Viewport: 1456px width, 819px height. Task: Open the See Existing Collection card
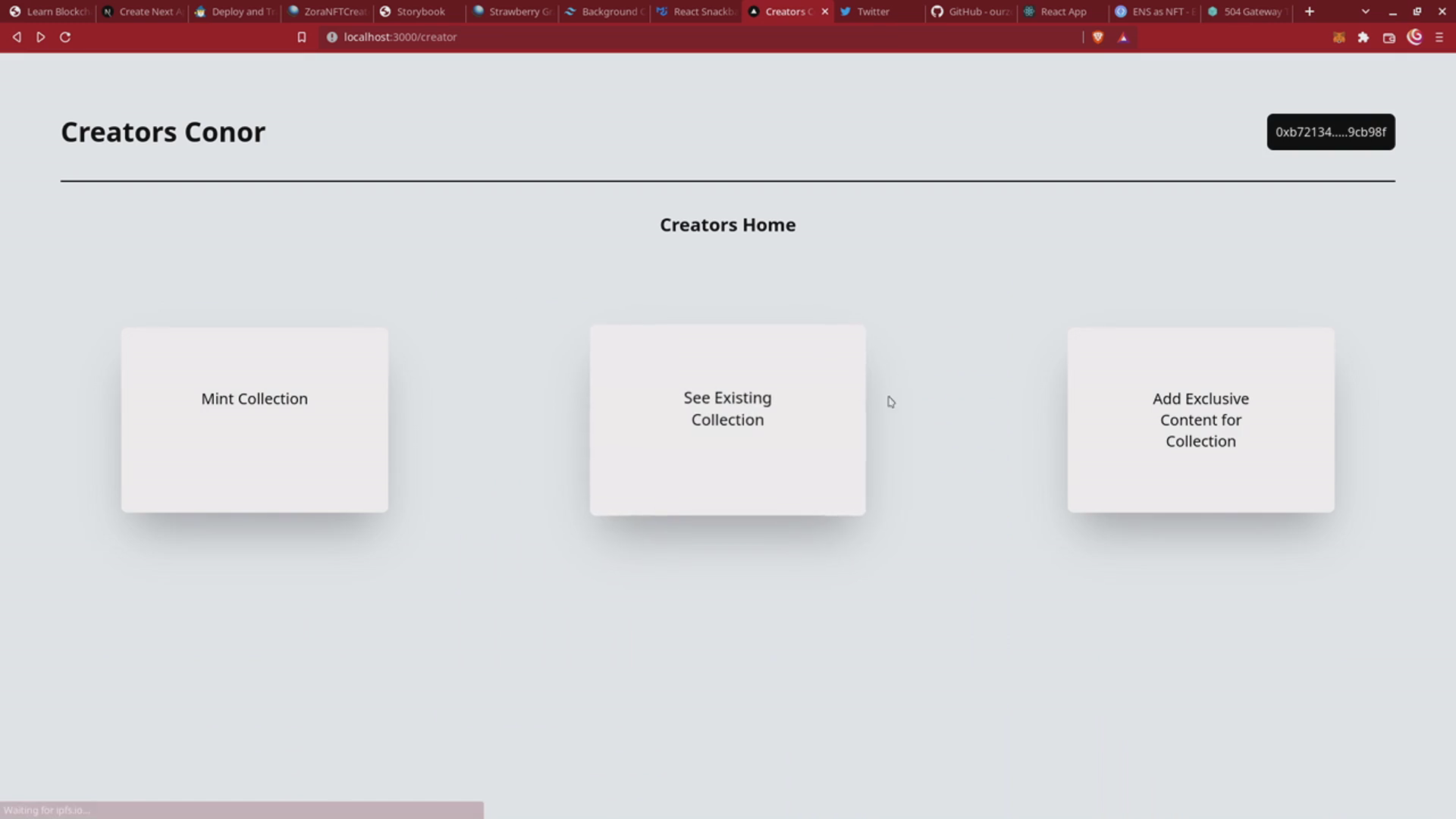(727, 420)
